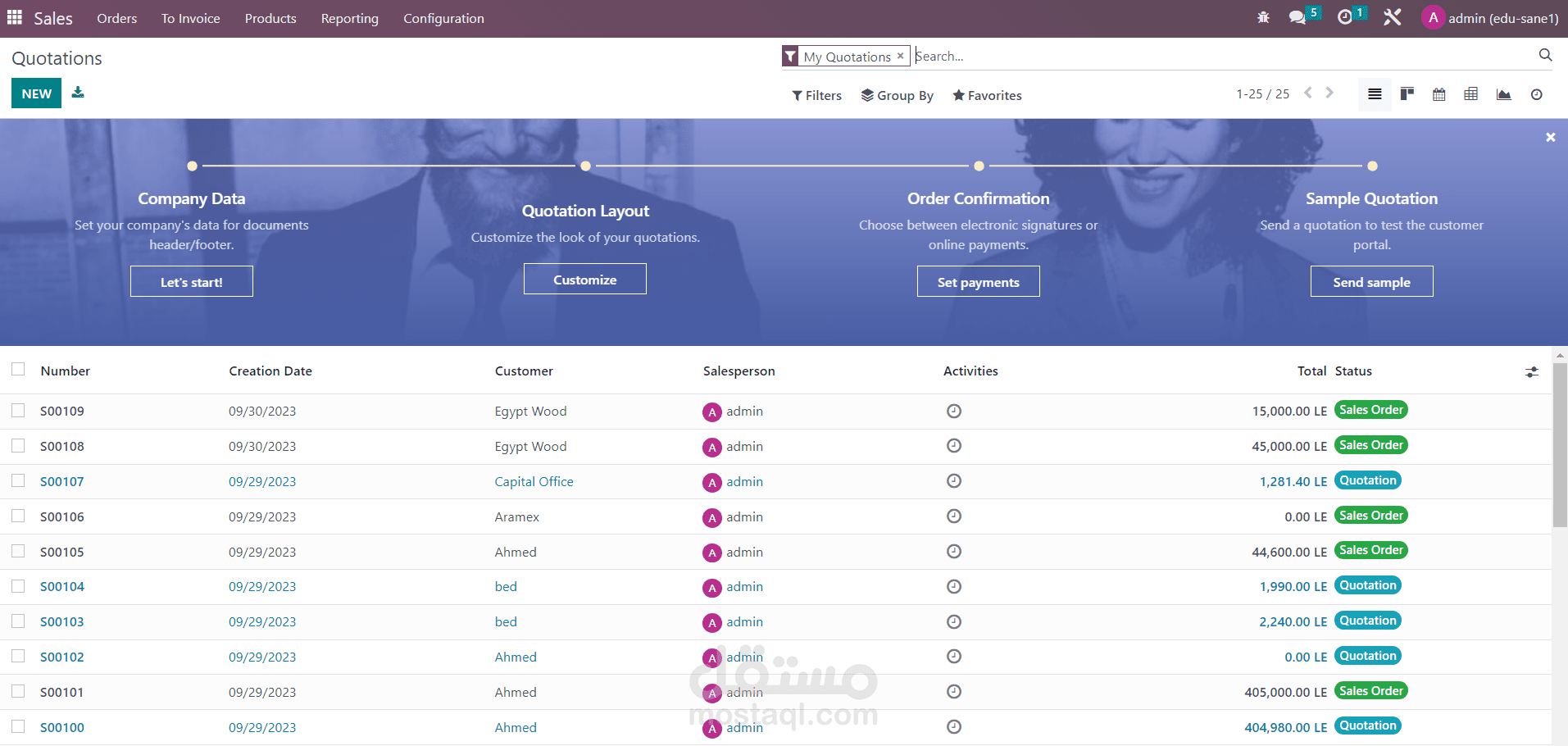Sort by the Total column header
Screen dimensions: 1568x746
1311,371
